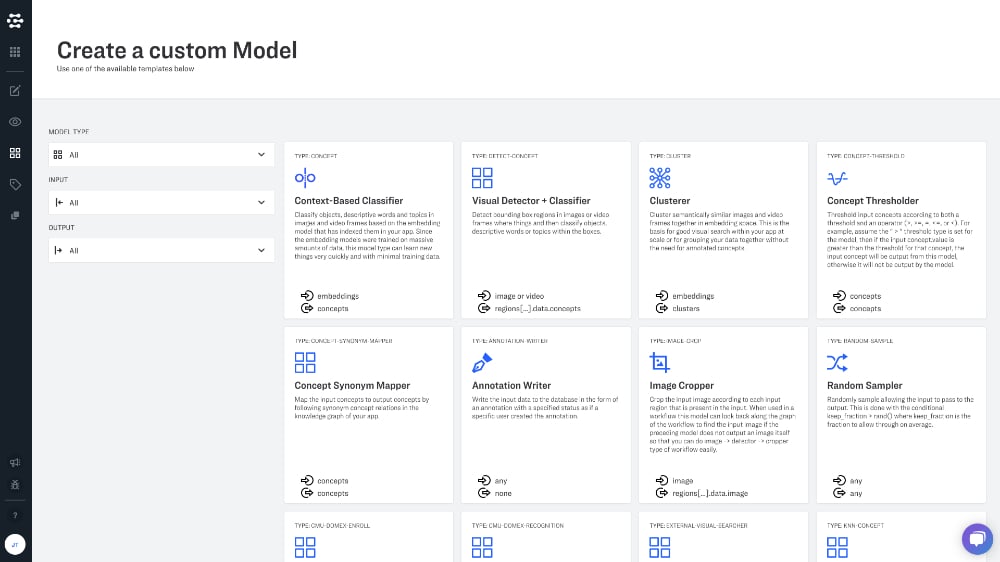The width and height of the screenshot is (1000, 562).
Task: Click the bug report icon in the sidebar
Action: click(x=15, y=484)
